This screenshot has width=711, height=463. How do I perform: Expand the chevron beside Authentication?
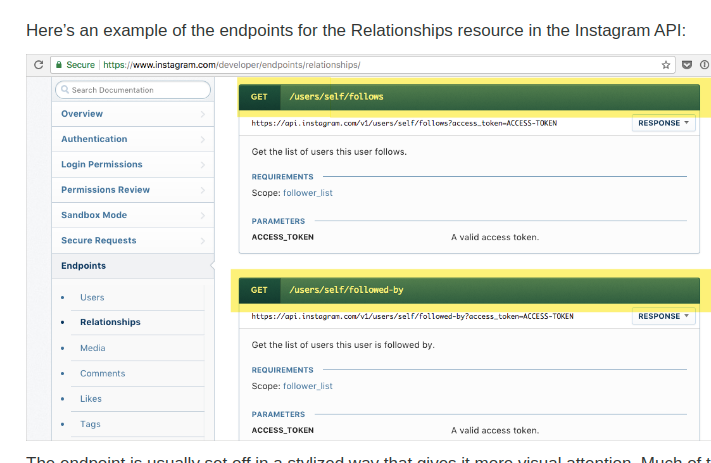click(203, 140)
